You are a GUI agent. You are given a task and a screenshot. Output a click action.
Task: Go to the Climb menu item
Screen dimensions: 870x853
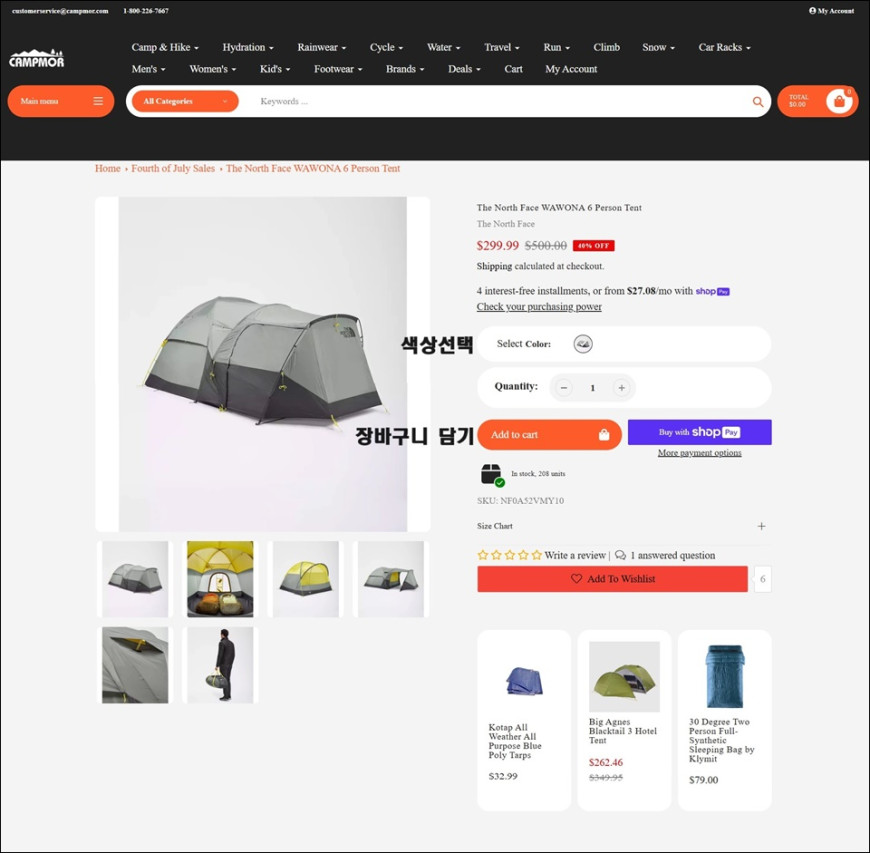pyautogui.click(x=606, y=47)
